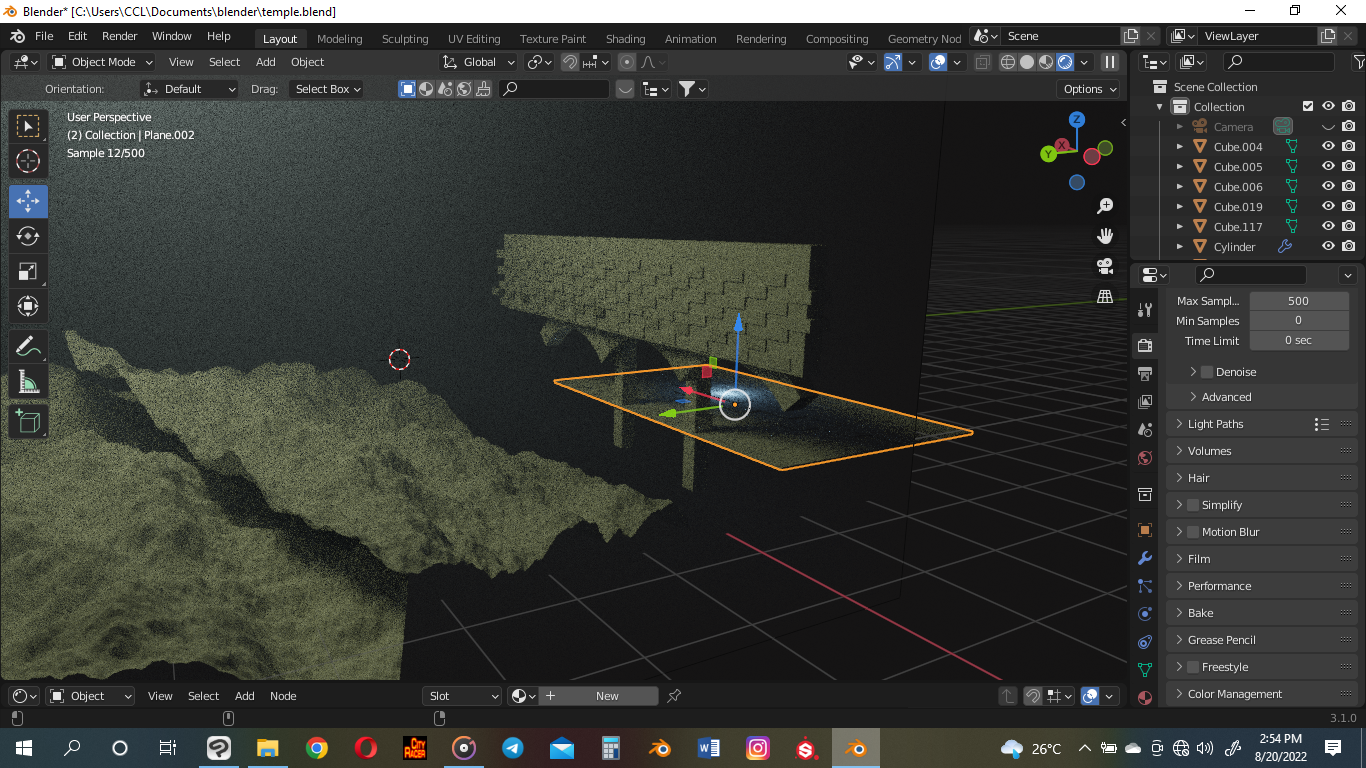Image resolution: width=1366 pixels, height=768 pixels.
Task: Open the Material properties tab
Action: click(1145, 698)
